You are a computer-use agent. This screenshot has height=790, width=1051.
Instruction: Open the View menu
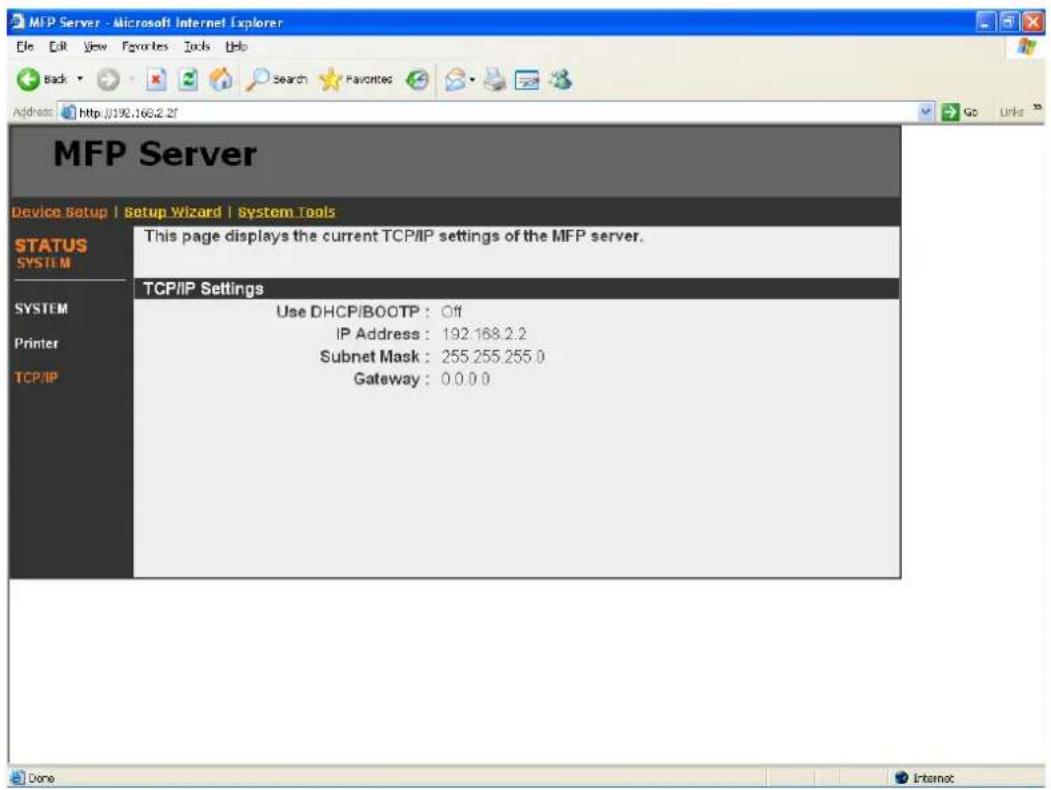click(95, 46)
